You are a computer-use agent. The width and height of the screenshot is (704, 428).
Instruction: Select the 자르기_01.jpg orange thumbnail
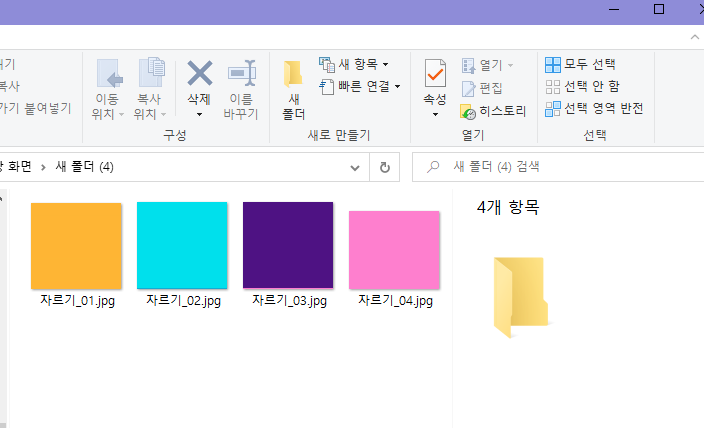[x=76, y=246]
